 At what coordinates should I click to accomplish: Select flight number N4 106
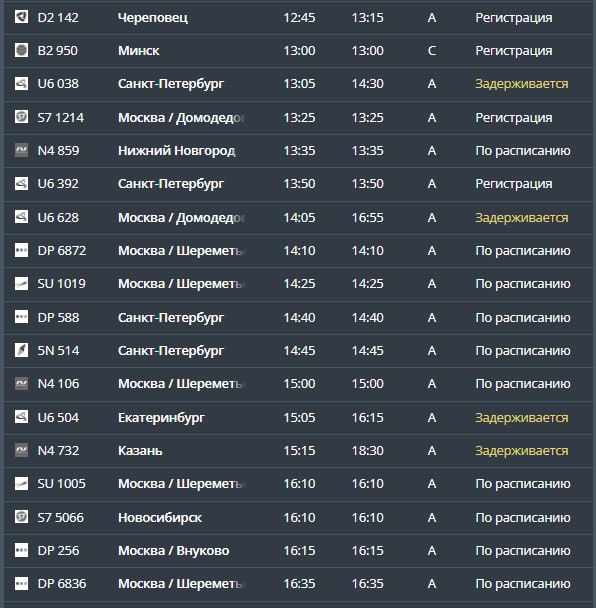[x=58, y=383]
